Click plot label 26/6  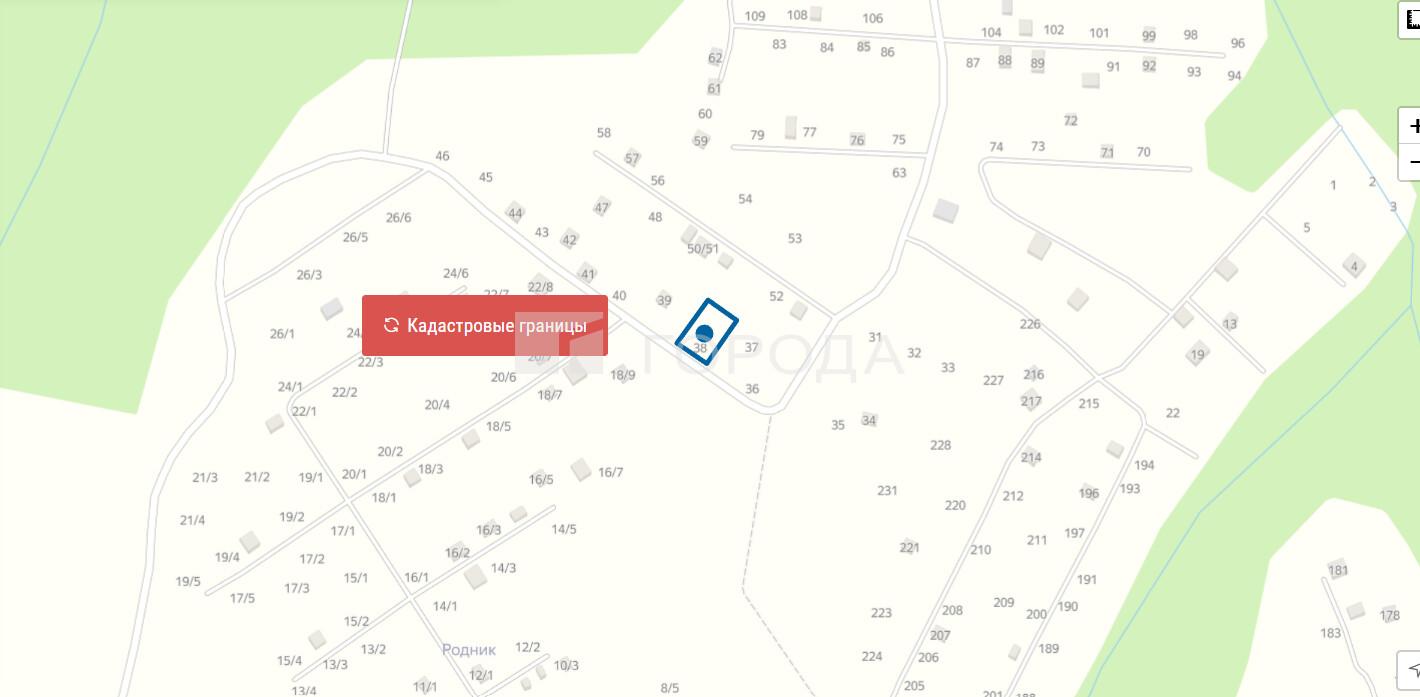pos(398,218)
